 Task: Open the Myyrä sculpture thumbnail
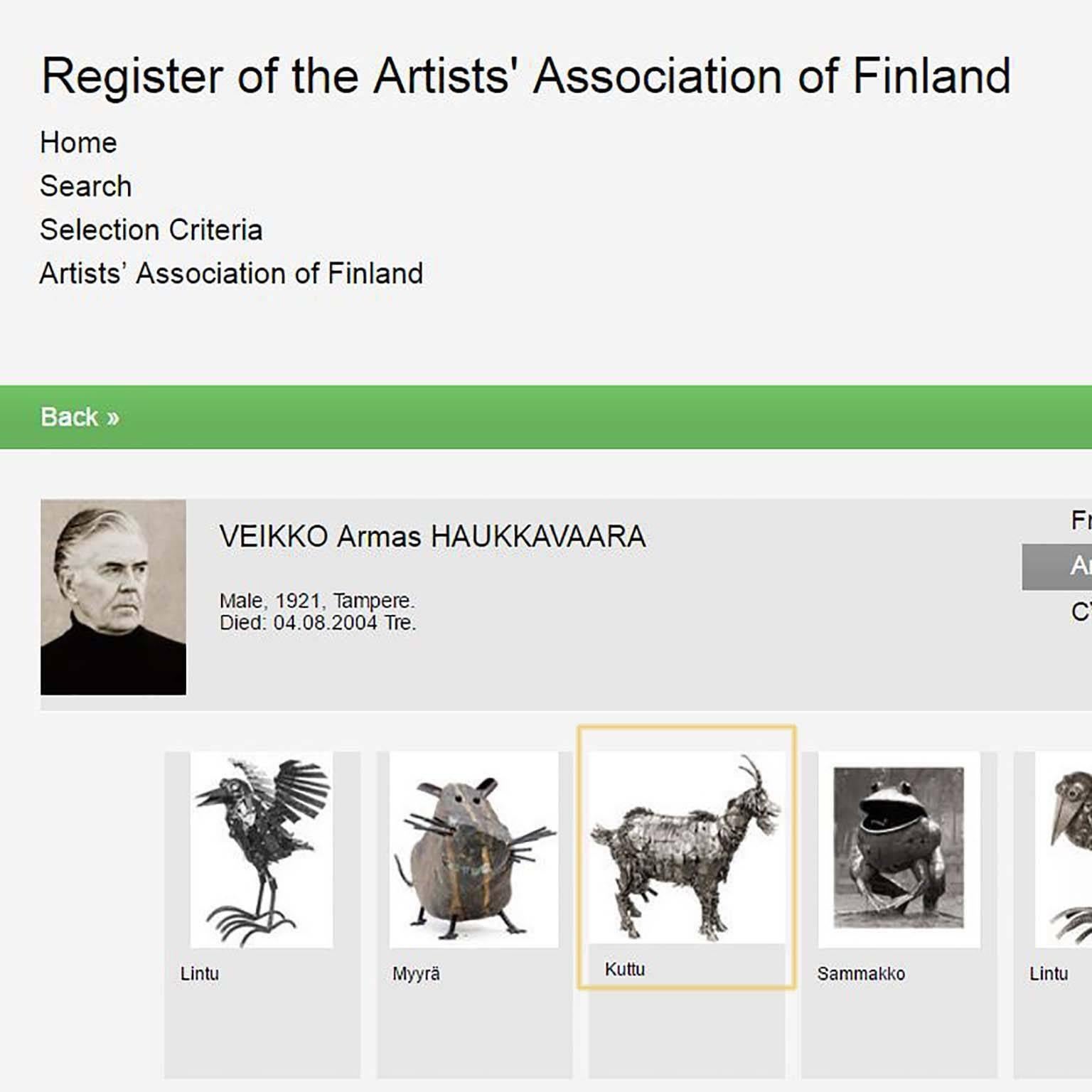(x=473, y=850)
